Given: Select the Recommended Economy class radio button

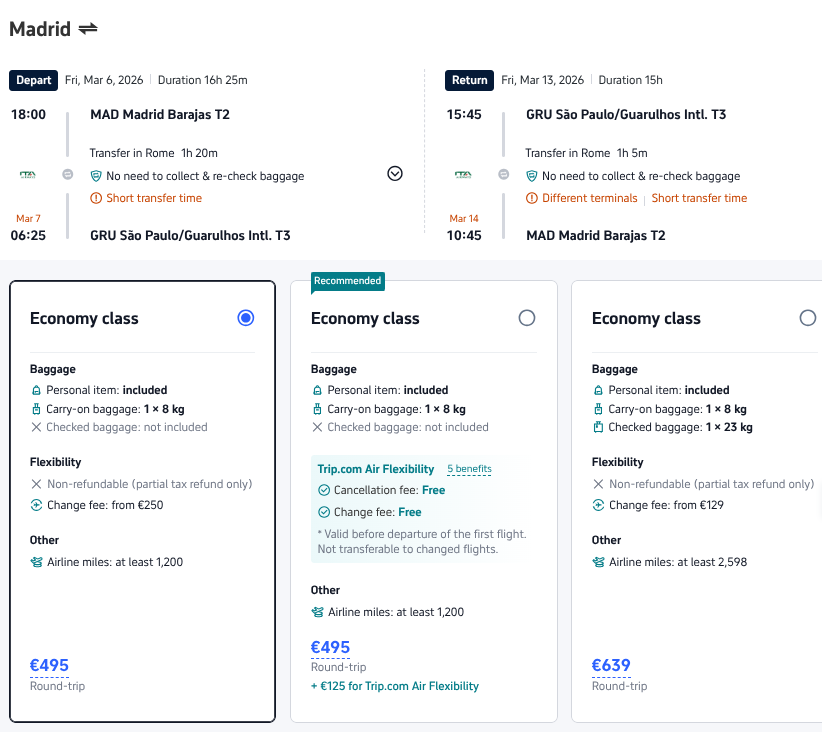Looking at the screenshot, I should [527, 318].
